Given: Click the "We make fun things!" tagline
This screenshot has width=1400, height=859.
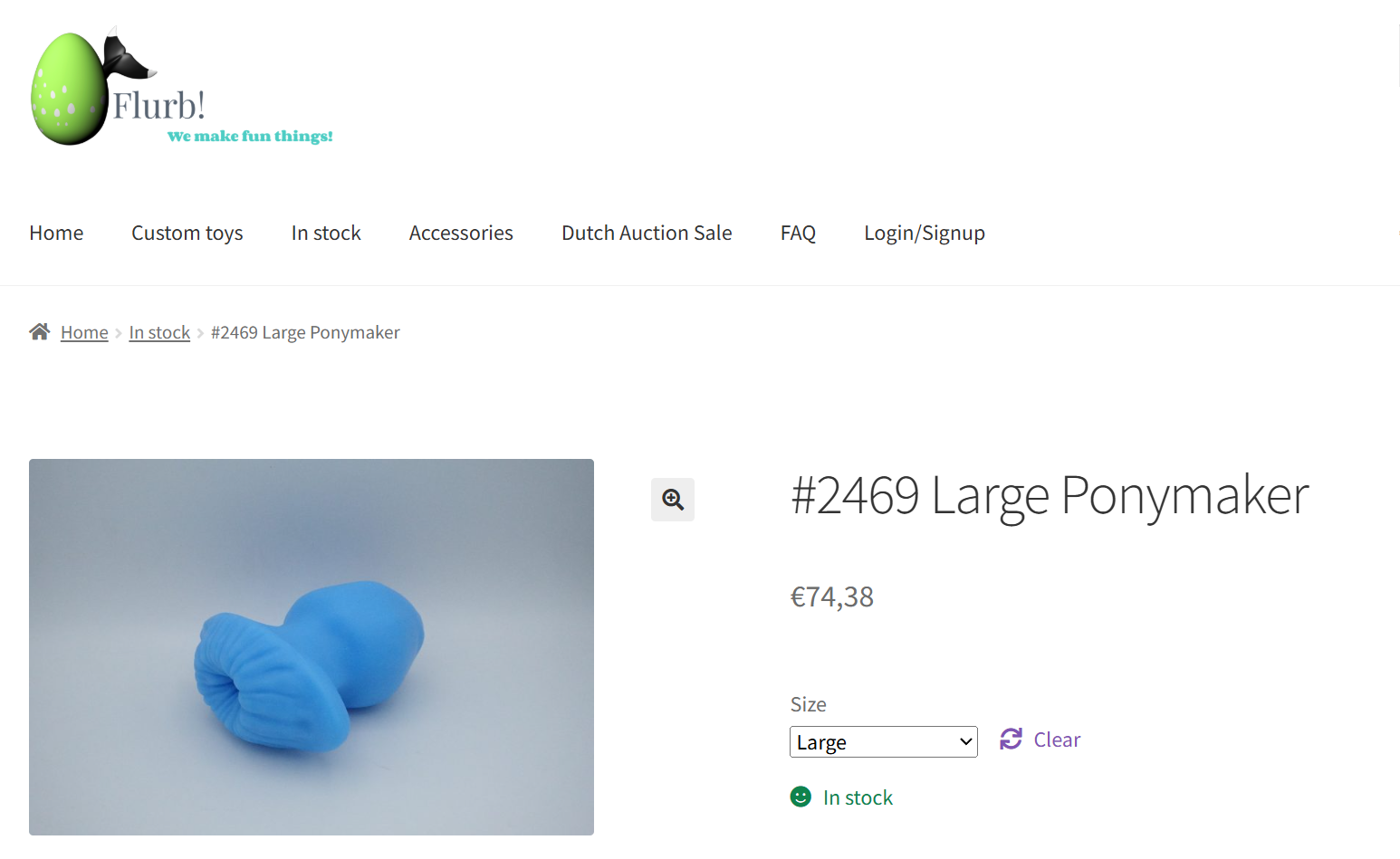Looking at the screenshot, I should pos(250,136).
